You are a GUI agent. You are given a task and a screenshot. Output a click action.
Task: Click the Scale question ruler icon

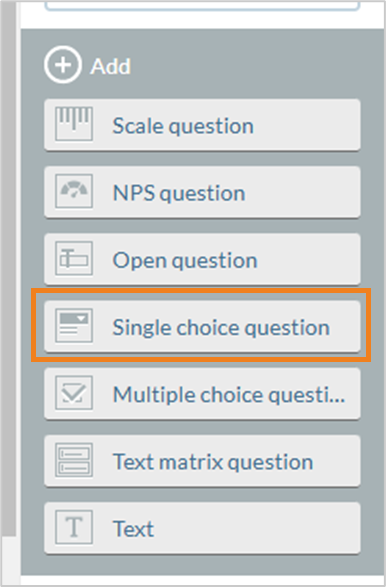74,124
